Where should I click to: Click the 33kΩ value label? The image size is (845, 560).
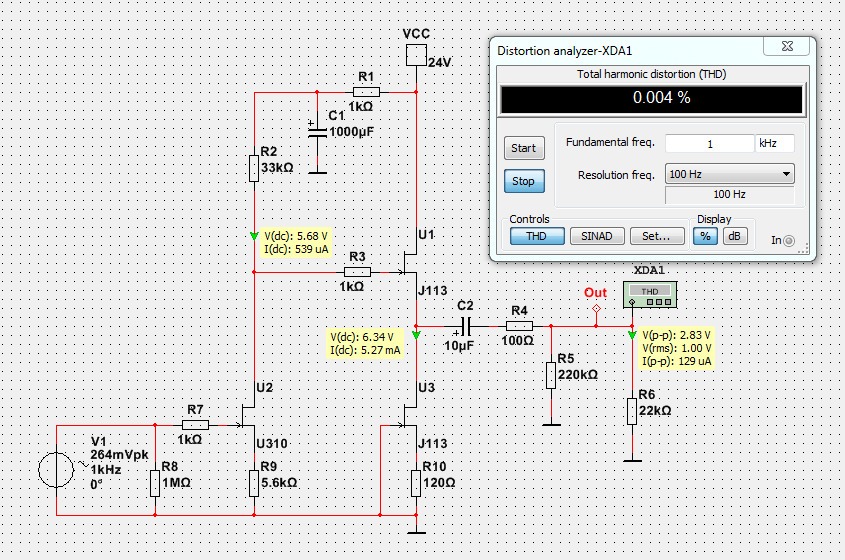[277, 168]
